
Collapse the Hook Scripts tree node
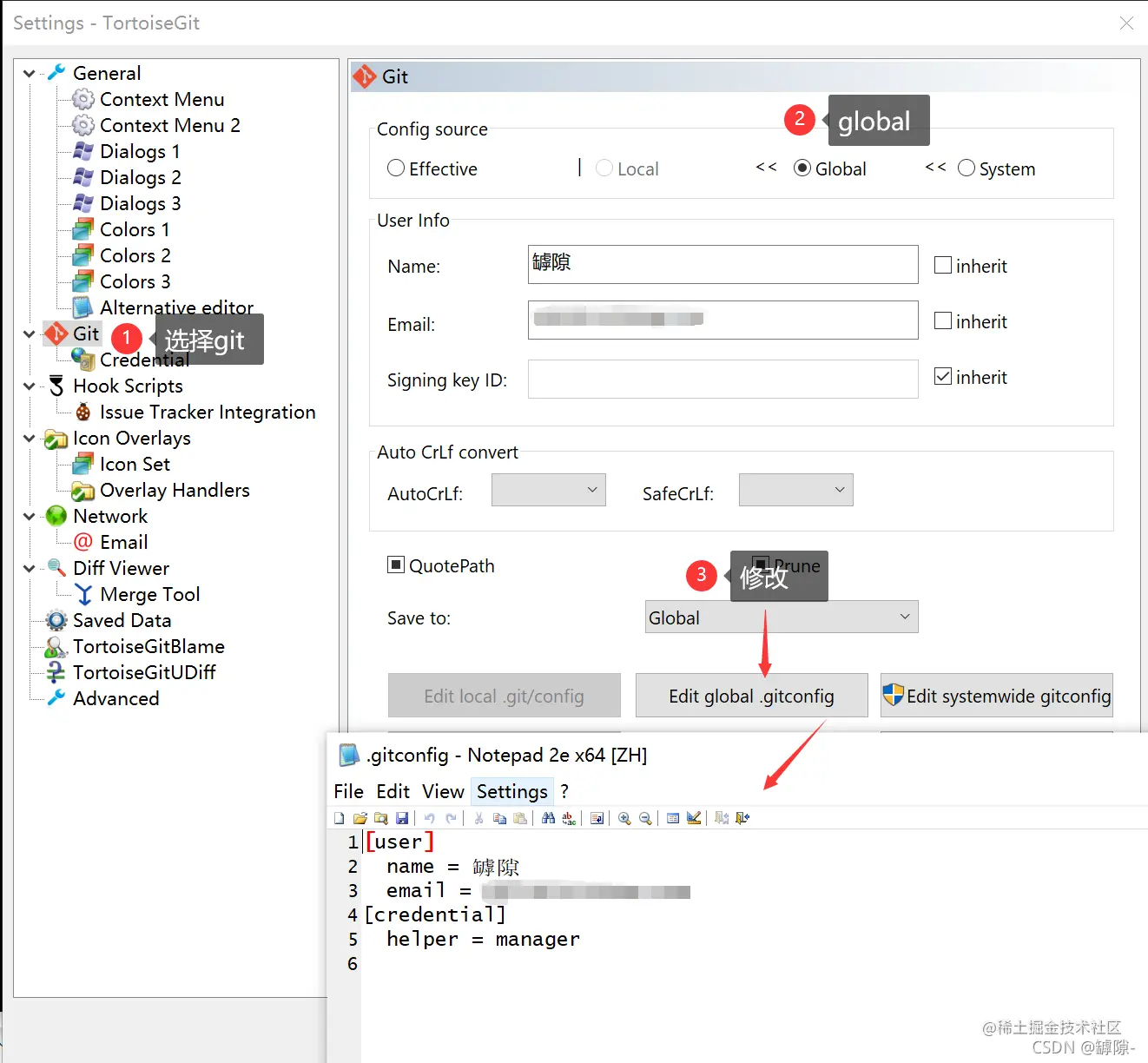pyautogui.click(x=29, y=386)
